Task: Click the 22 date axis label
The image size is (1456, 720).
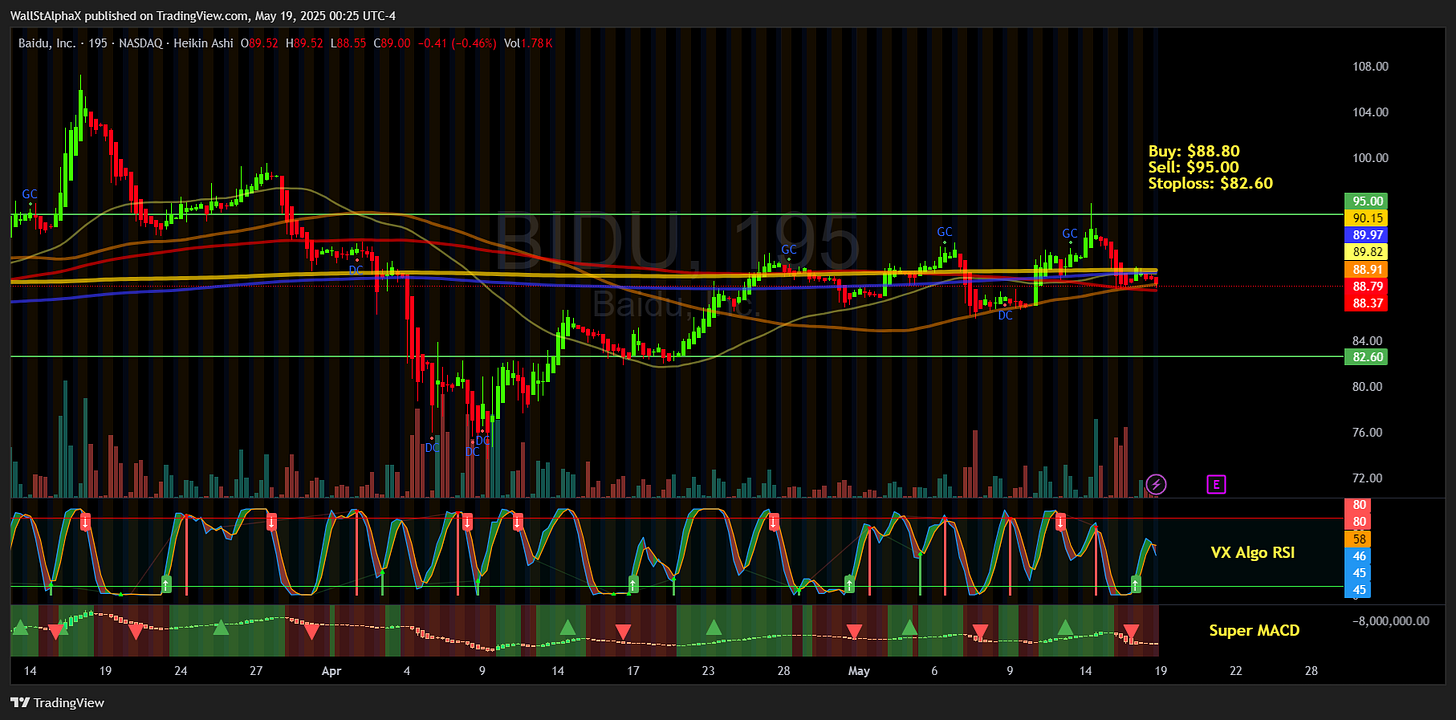Action: 1236,672
